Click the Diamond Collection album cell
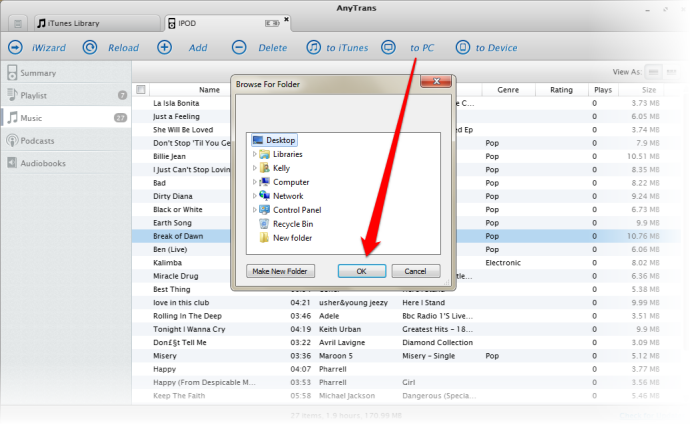The height and width of the screenshot is (424, 690). tap(437, 342)
